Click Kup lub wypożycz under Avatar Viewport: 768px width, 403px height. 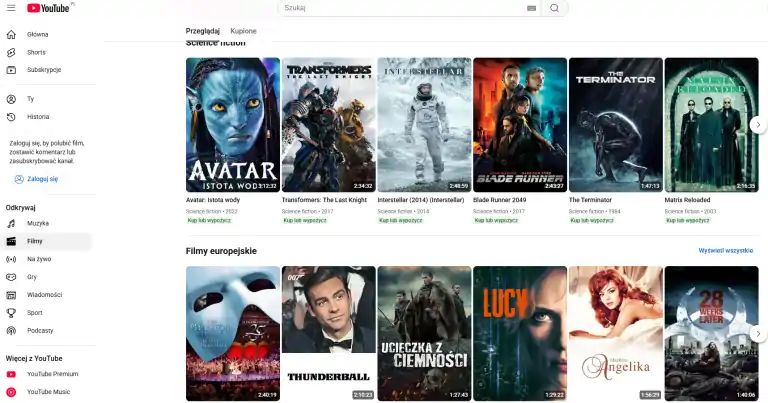(x=209, y=221)
